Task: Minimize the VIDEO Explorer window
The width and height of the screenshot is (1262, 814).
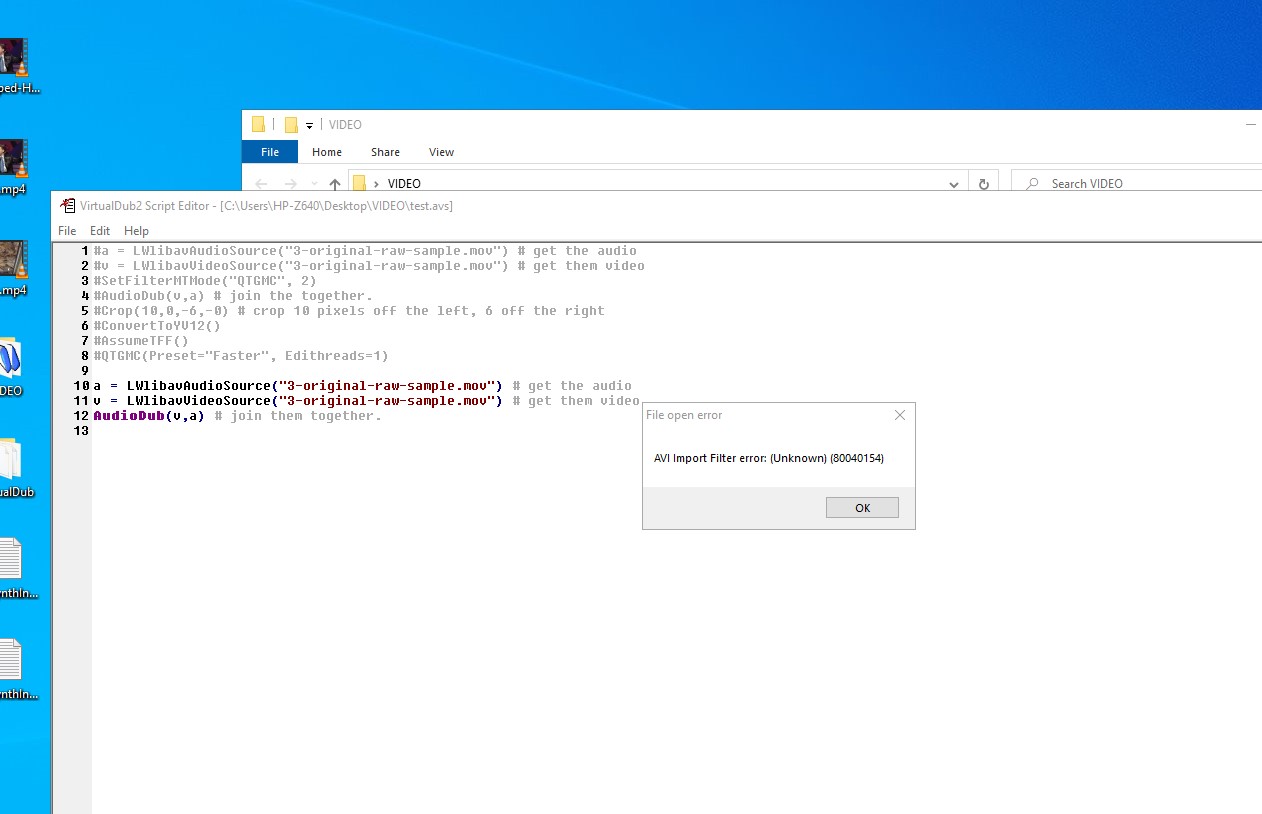Action: pyautogui.click(x=1250, y=124)
